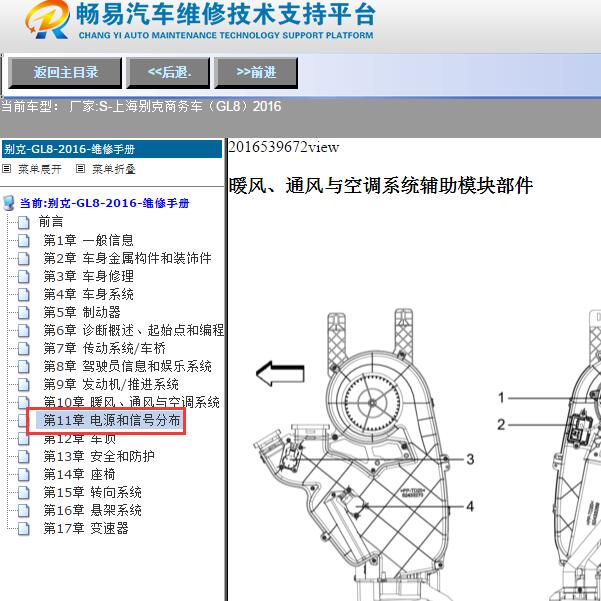Click the document icon beside 第3章
The width and height of the screenshot is (601, 601).
[x=23, y=277]
